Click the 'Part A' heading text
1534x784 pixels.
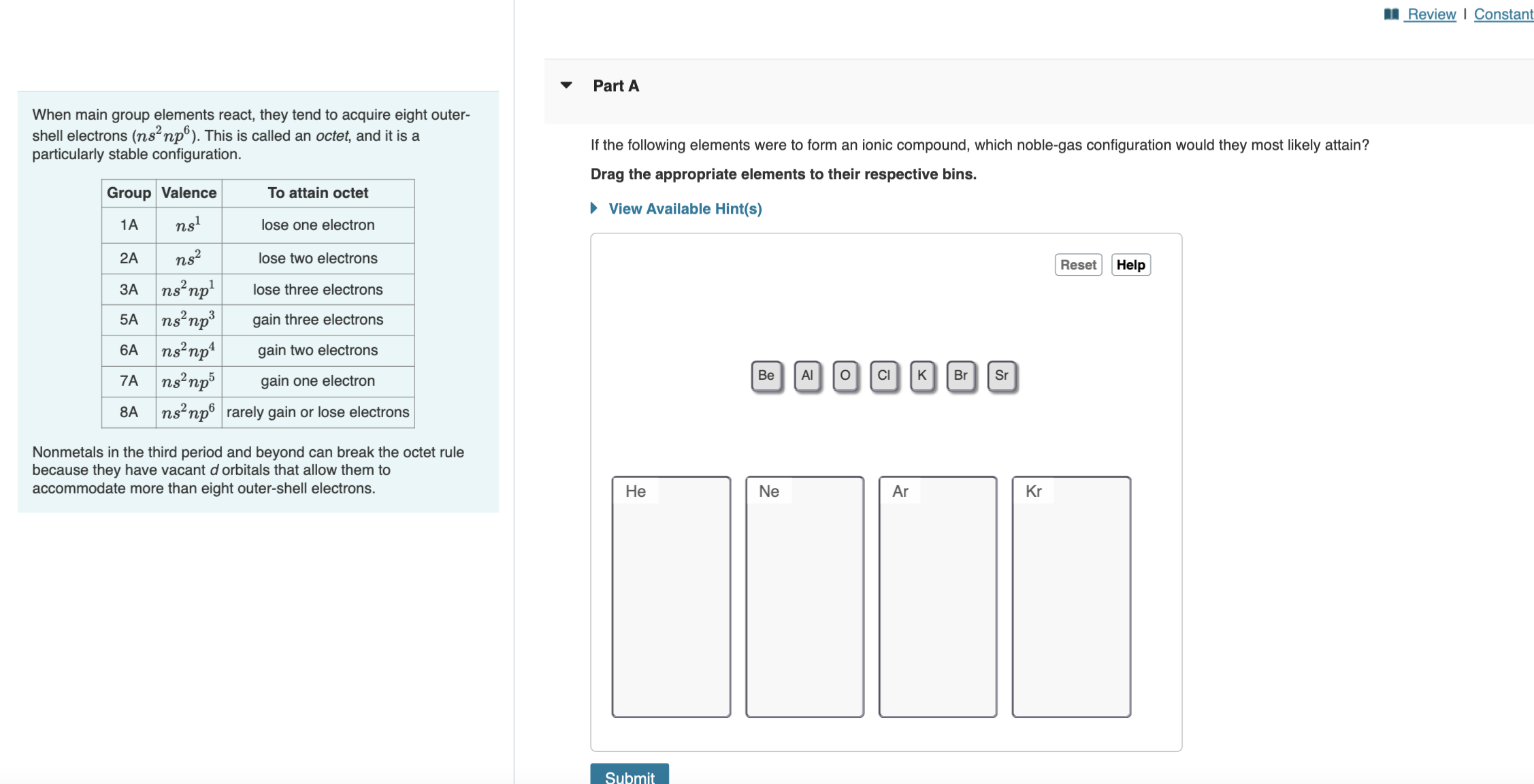[616, 86]
